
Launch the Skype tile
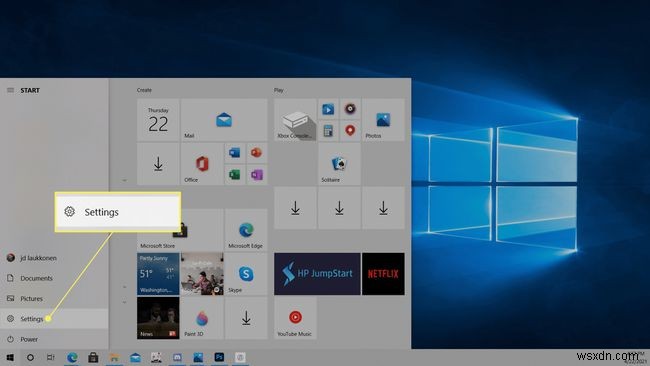[246, 274]
